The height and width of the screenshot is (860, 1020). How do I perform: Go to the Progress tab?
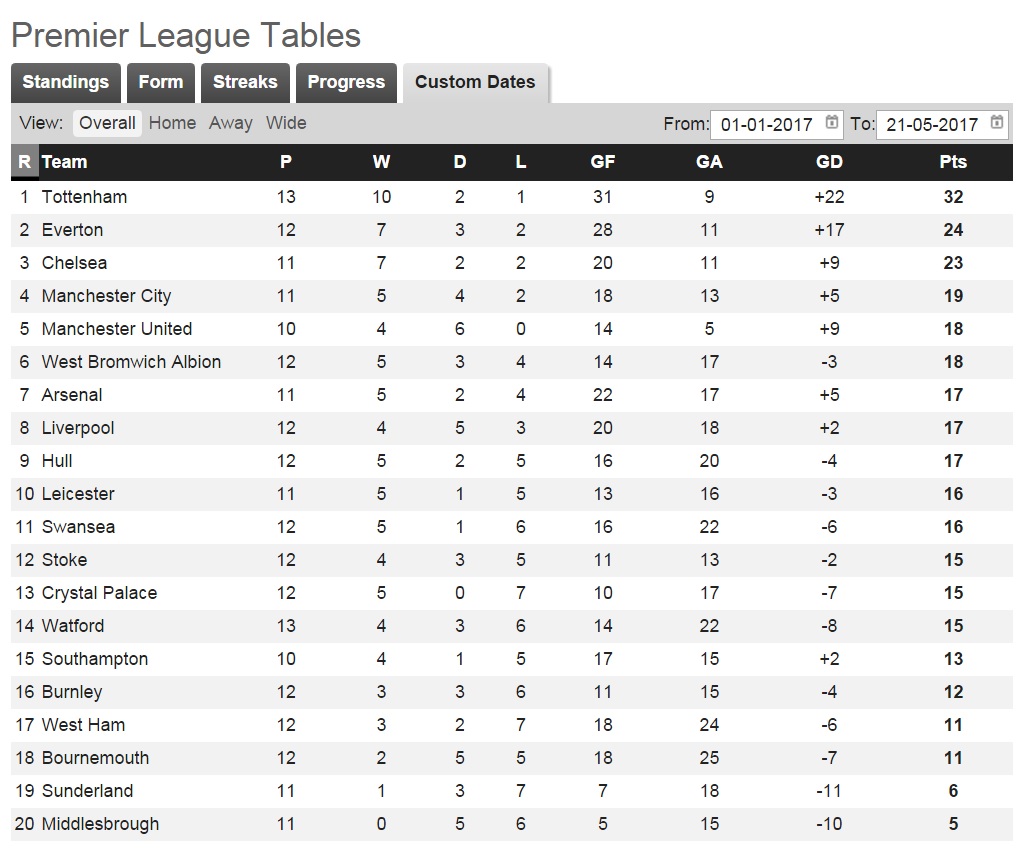pos(346,82)
